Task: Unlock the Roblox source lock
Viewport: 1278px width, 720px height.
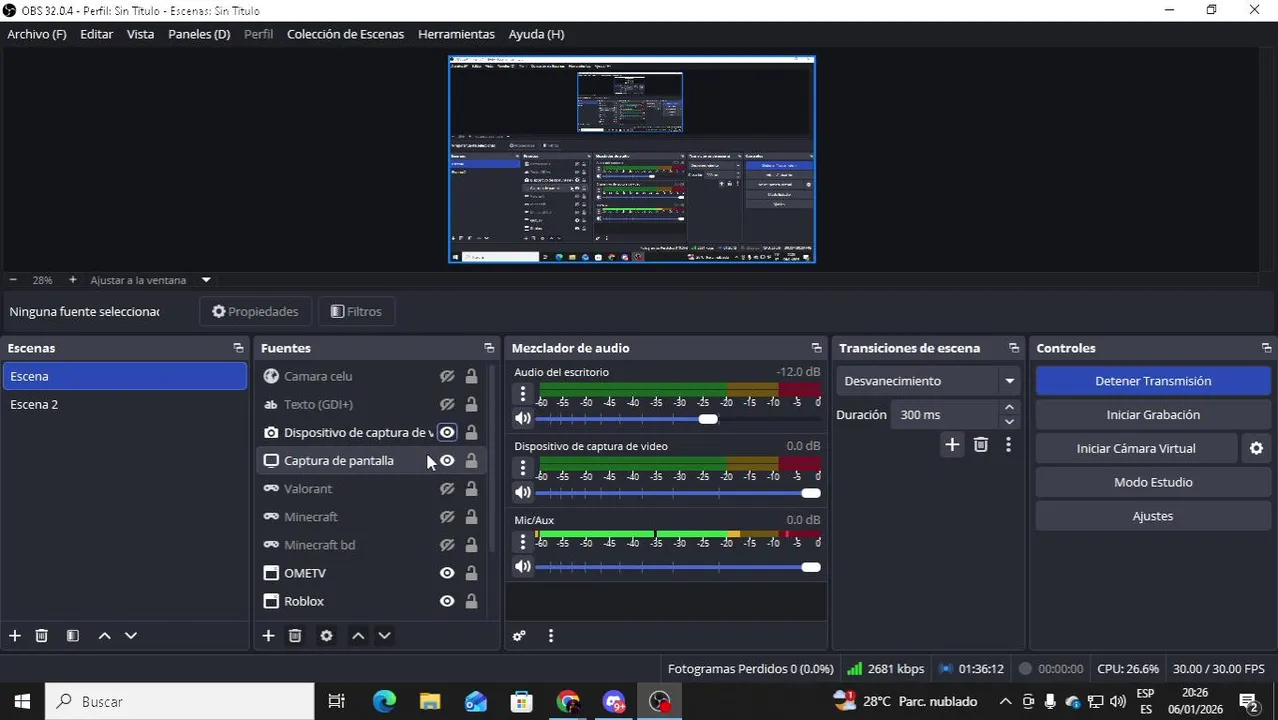Action: point(471,601)
